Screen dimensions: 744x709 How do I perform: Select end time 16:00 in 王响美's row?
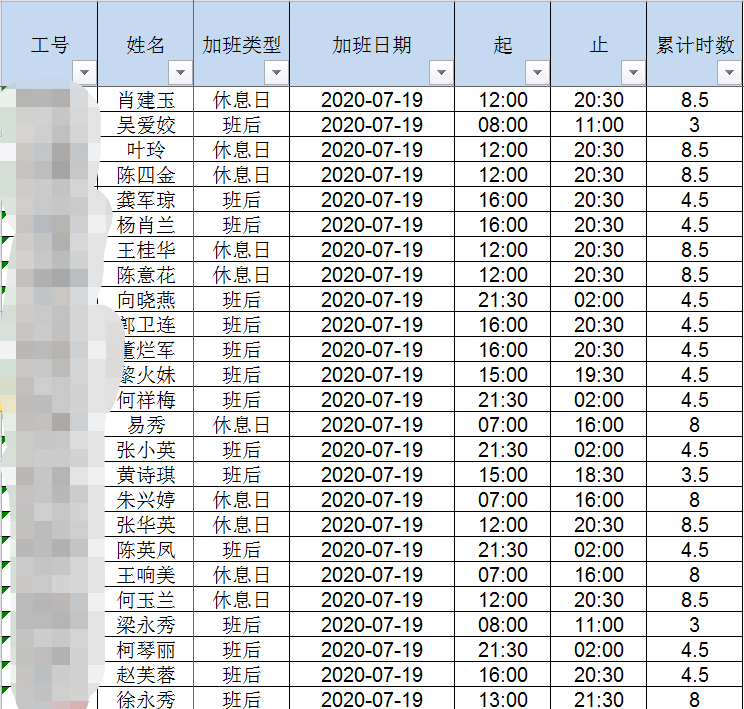pyautogui.click(x=598, y=575)
